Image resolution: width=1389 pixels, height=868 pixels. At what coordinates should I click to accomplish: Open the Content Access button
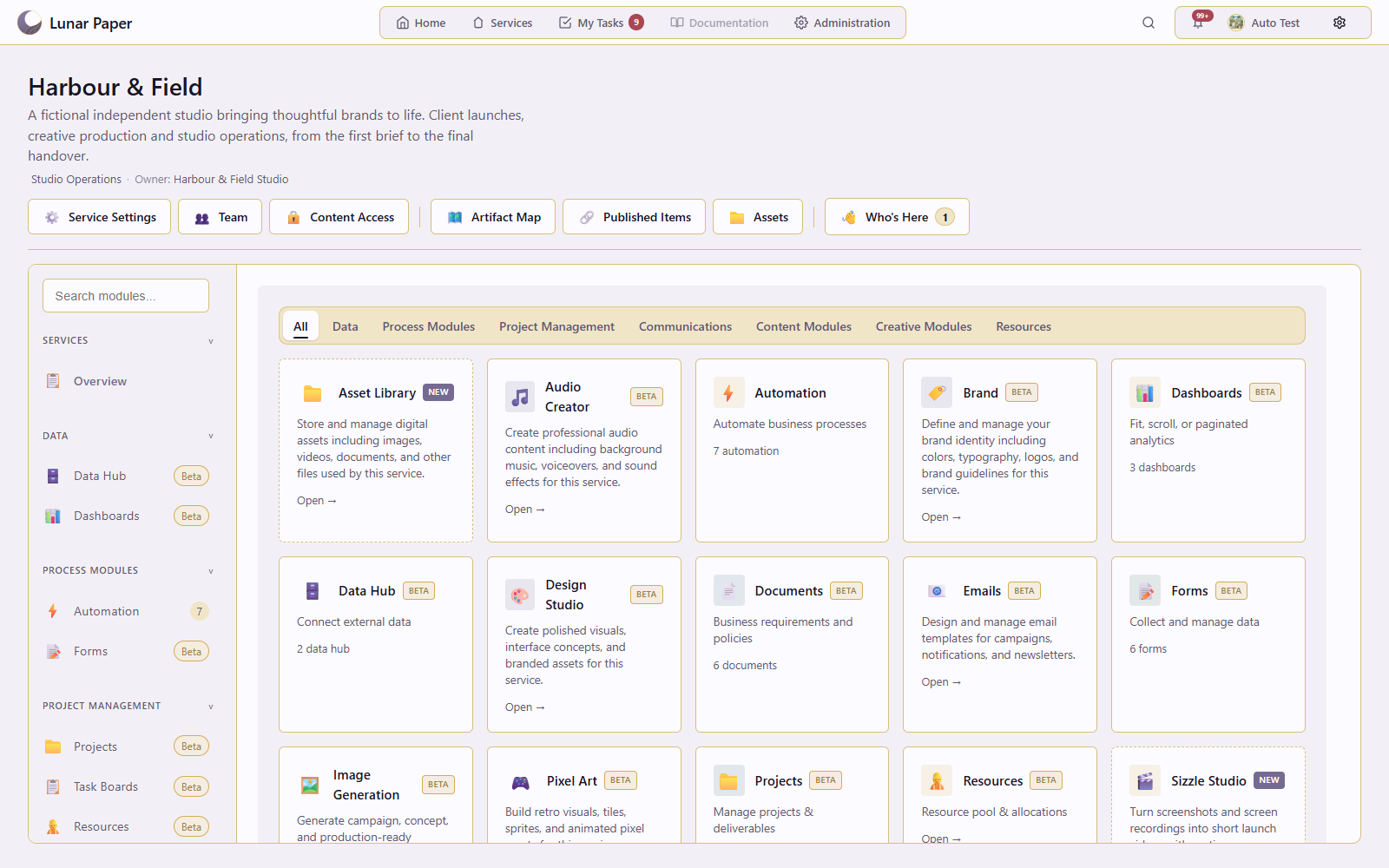339,217
